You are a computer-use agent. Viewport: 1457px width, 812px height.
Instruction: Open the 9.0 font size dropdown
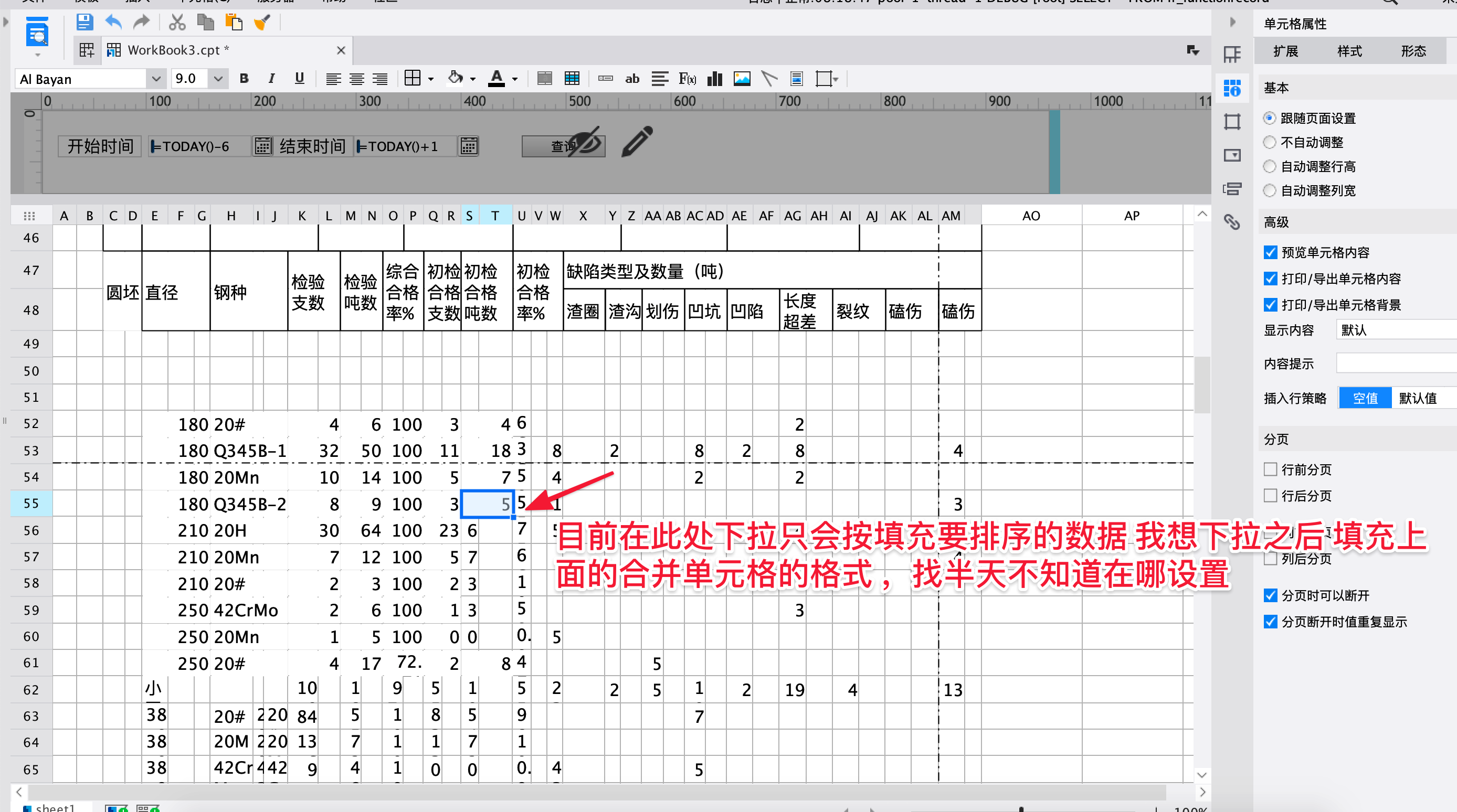(x=218, y=79)
